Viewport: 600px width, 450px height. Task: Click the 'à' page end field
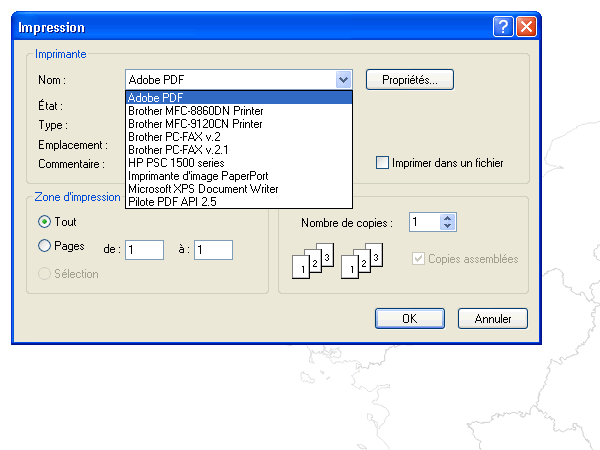tap(214, 250)
